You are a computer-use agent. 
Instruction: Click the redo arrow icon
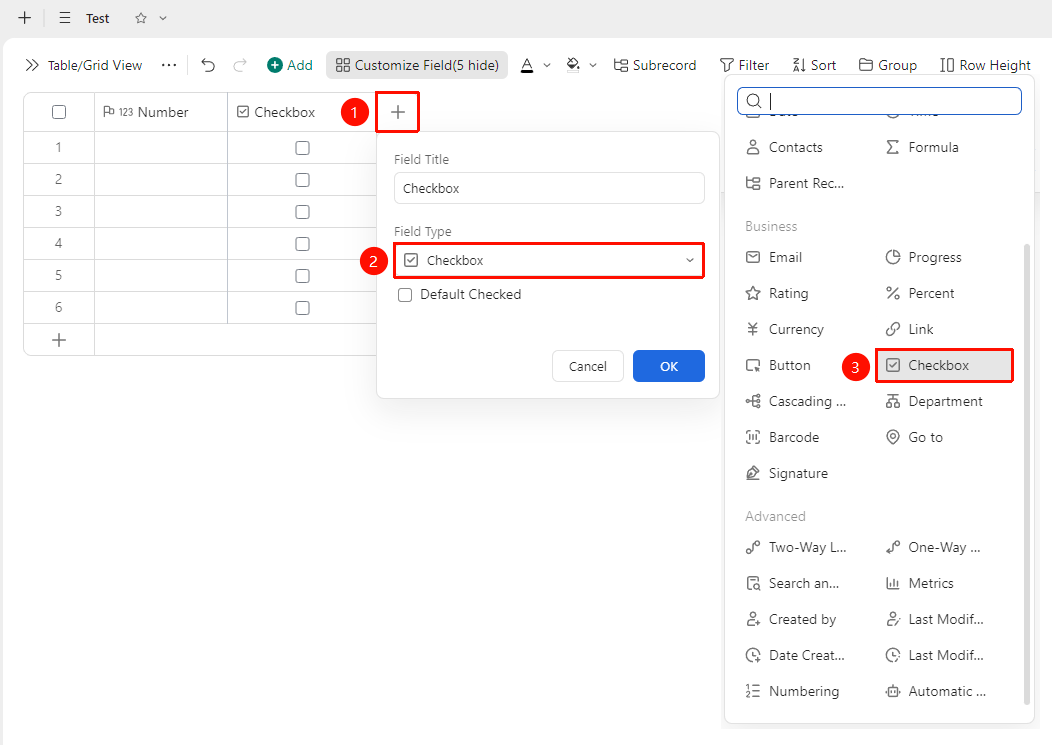pos(240,65)
